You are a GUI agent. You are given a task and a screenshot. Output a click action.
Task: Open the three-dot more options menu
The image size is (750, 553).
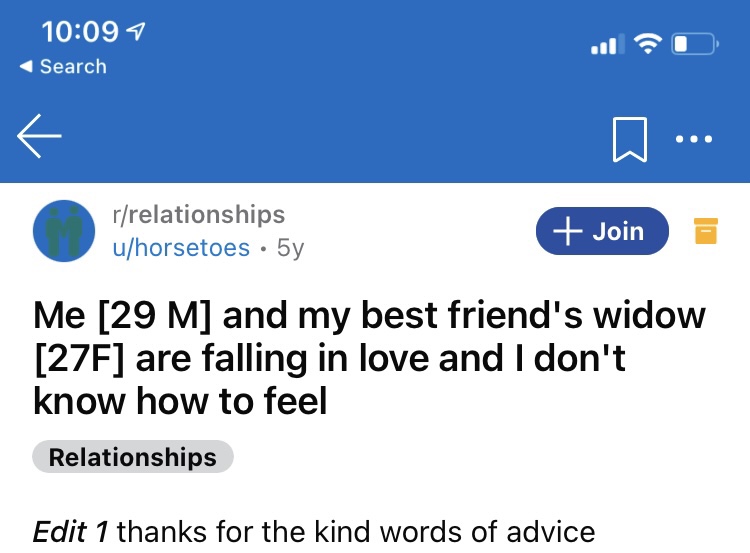[x=694, y=139]
